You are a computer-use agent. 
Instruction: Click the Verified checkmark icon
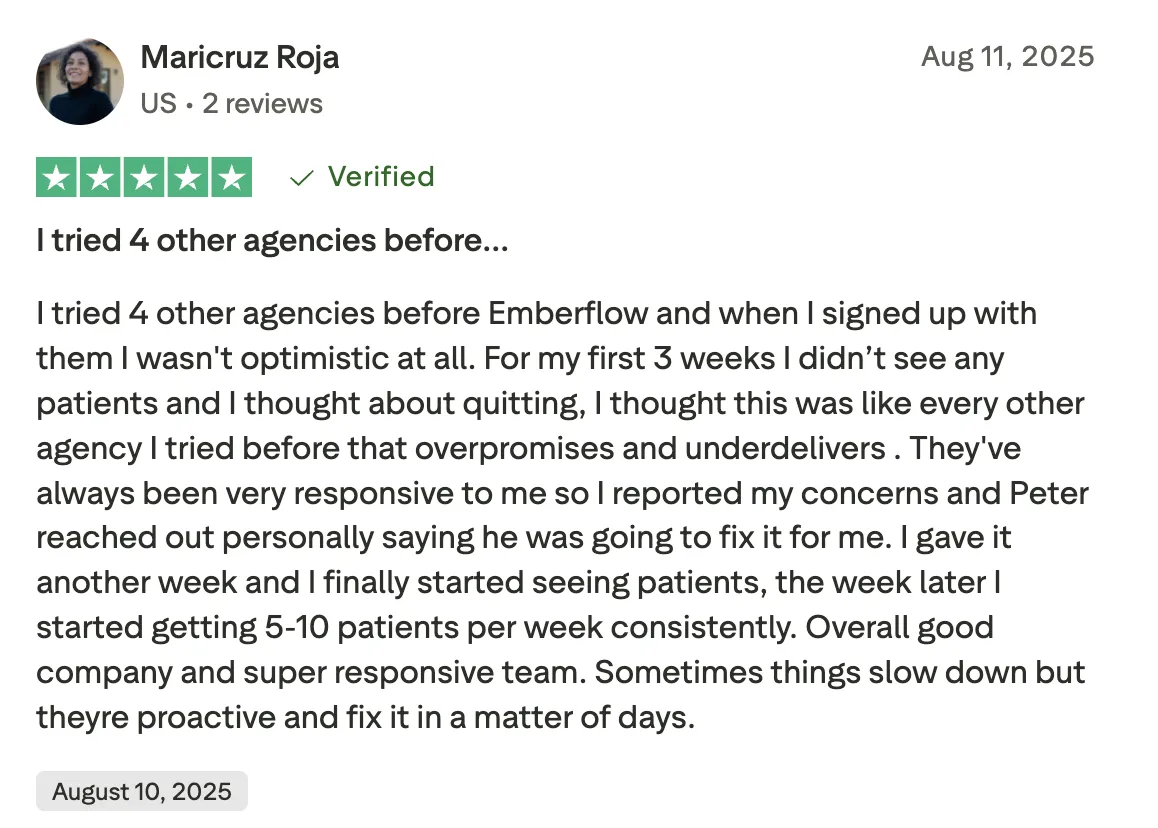[x=301, y=178]
